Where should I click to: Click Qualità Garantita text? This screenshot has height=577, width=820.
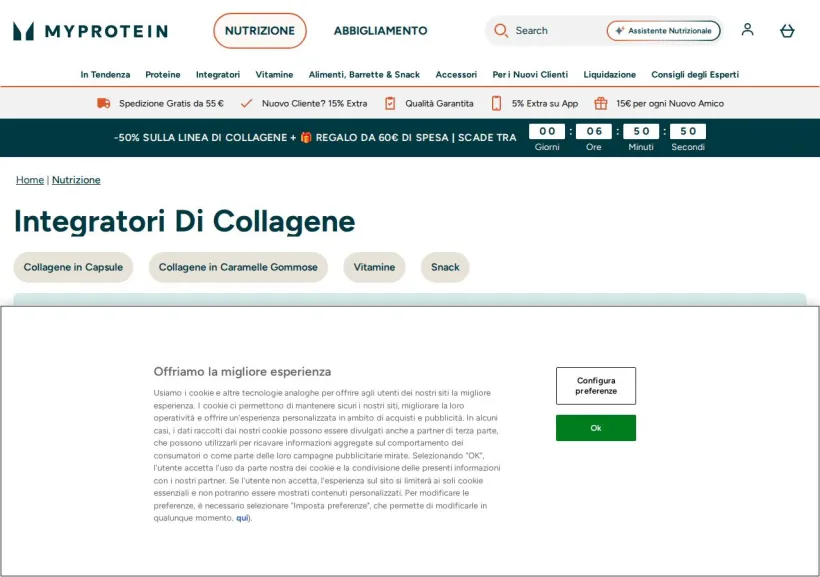click(x=439, y=104)
